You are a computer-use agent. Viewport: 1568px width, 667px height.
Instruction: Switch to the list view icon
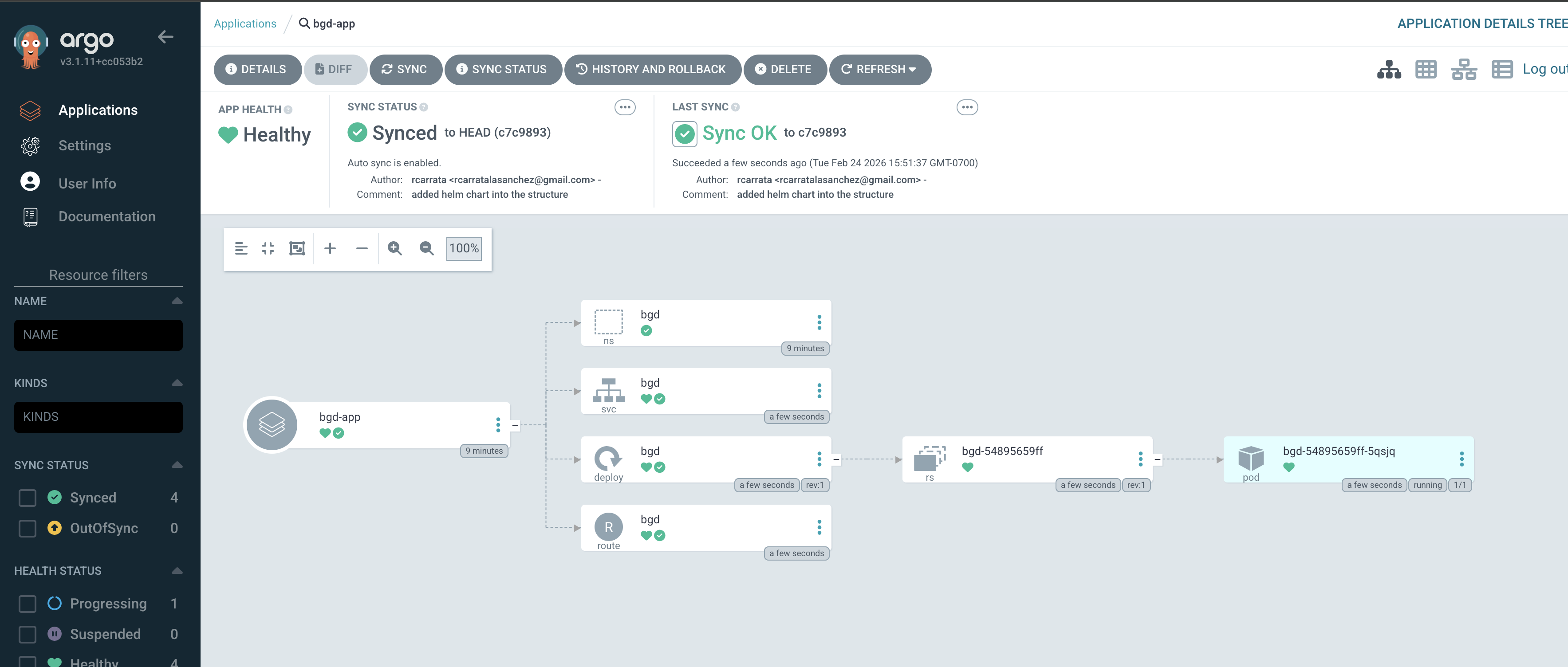pyautogui.click(x=1501, y=69)
